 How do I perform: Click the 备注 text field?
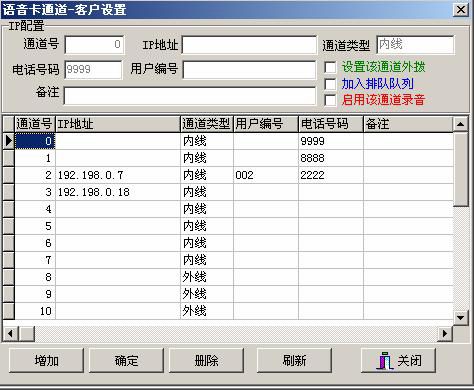pos(189,96)
